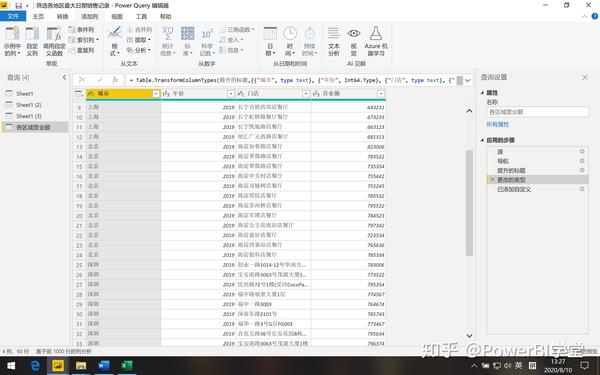This screenshot has height=375, width=600.
Task: Click the 持续时间 duration stopwatch icon
Action: point(310,34)
